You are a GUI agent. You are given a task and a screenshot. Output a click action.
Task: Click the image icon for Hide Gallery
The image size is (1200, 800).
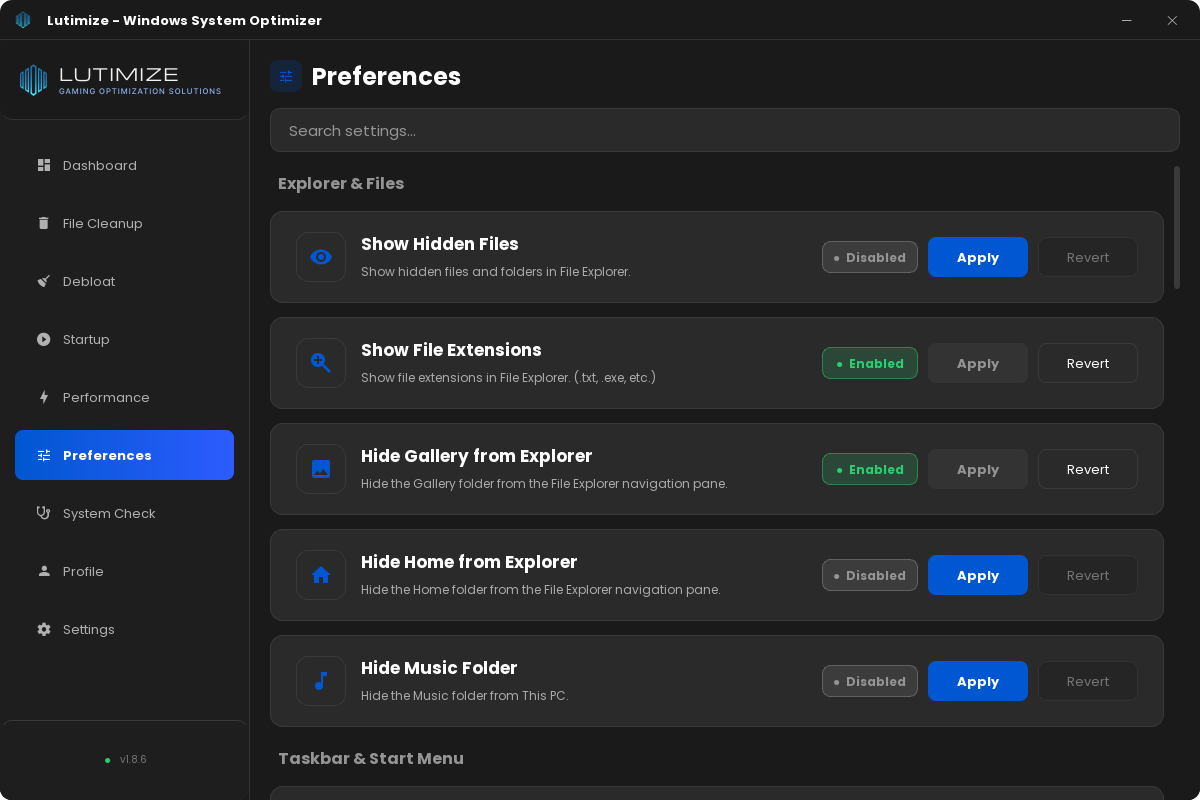321,469
